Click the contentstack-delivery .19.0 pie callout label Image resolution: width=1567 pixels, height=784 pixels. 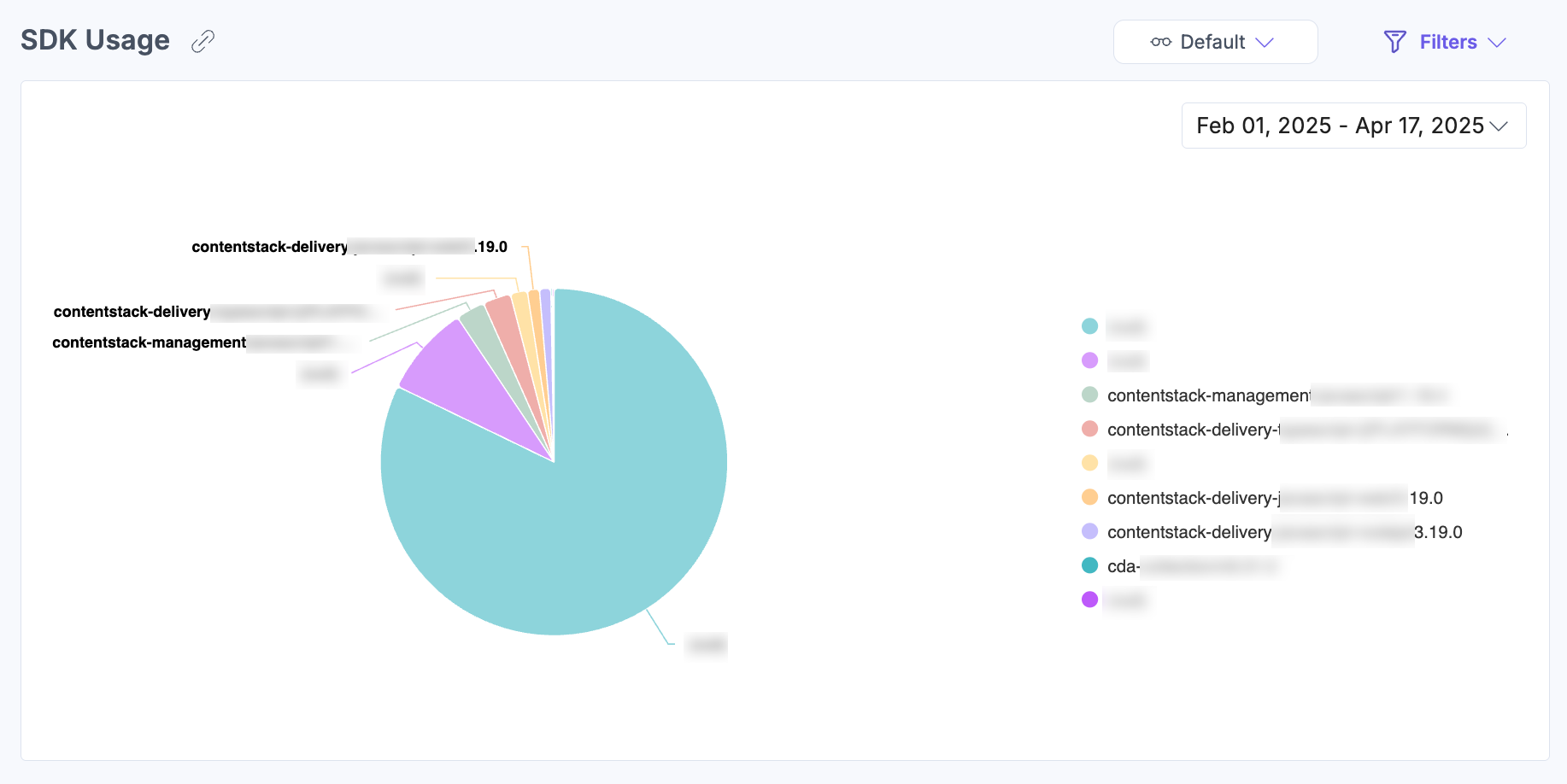[x=349, y=247]
